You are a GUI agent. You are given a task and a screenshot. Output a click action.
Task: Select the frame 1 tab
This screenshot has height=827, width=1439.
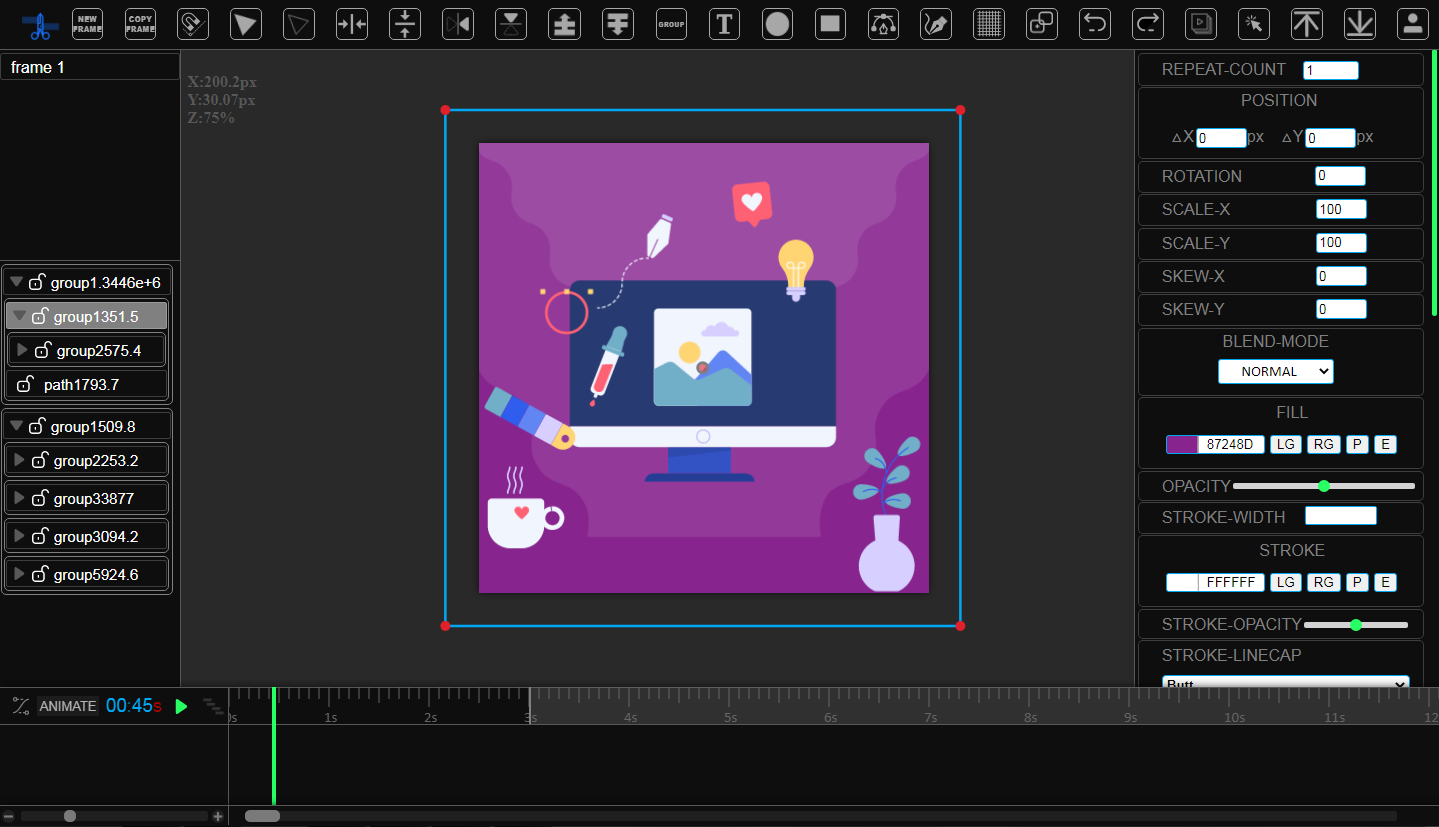click(x=90, y=67)
